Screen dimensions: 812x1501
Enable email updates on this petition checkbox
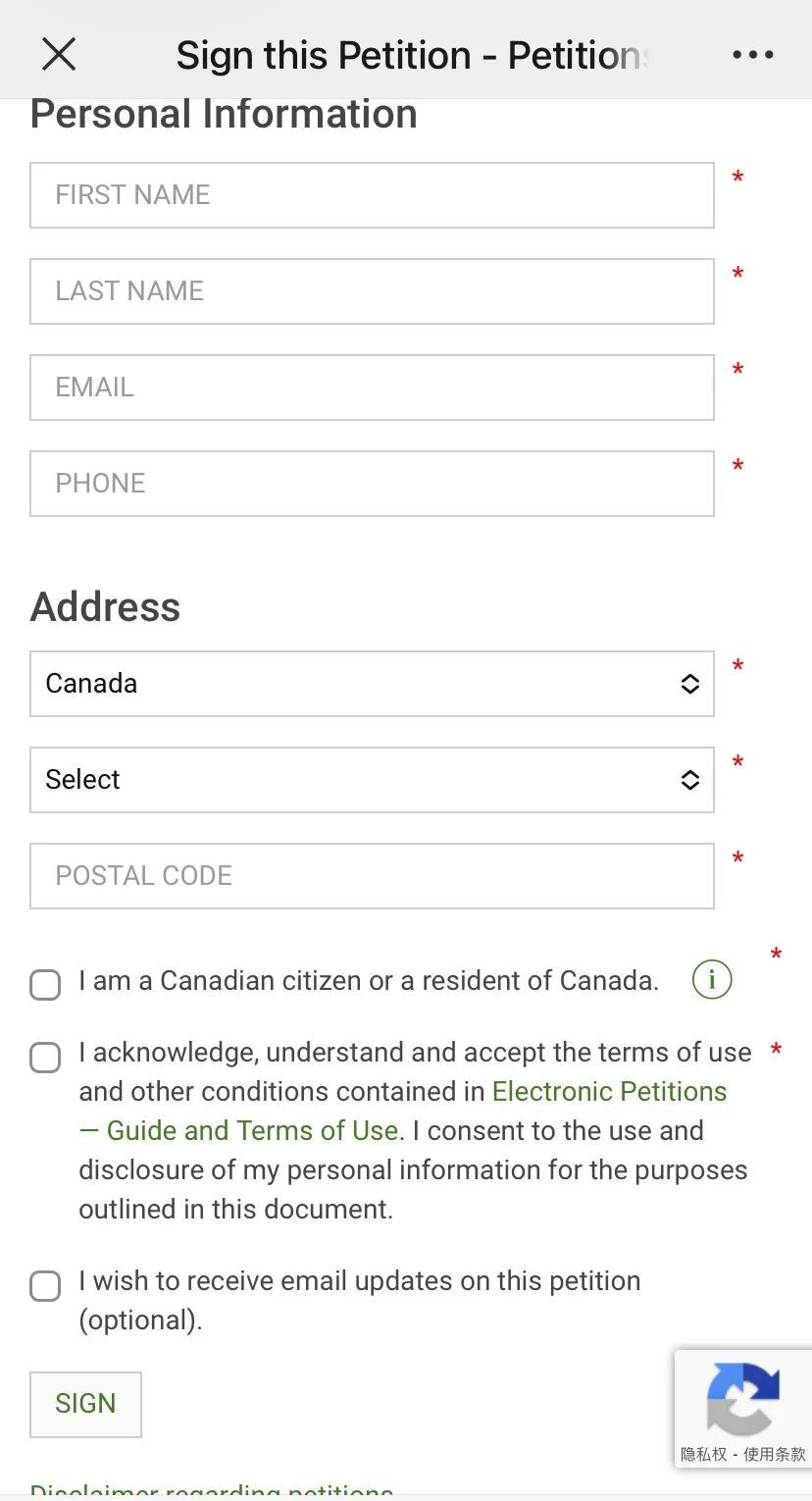click(x=45, y=1286)
